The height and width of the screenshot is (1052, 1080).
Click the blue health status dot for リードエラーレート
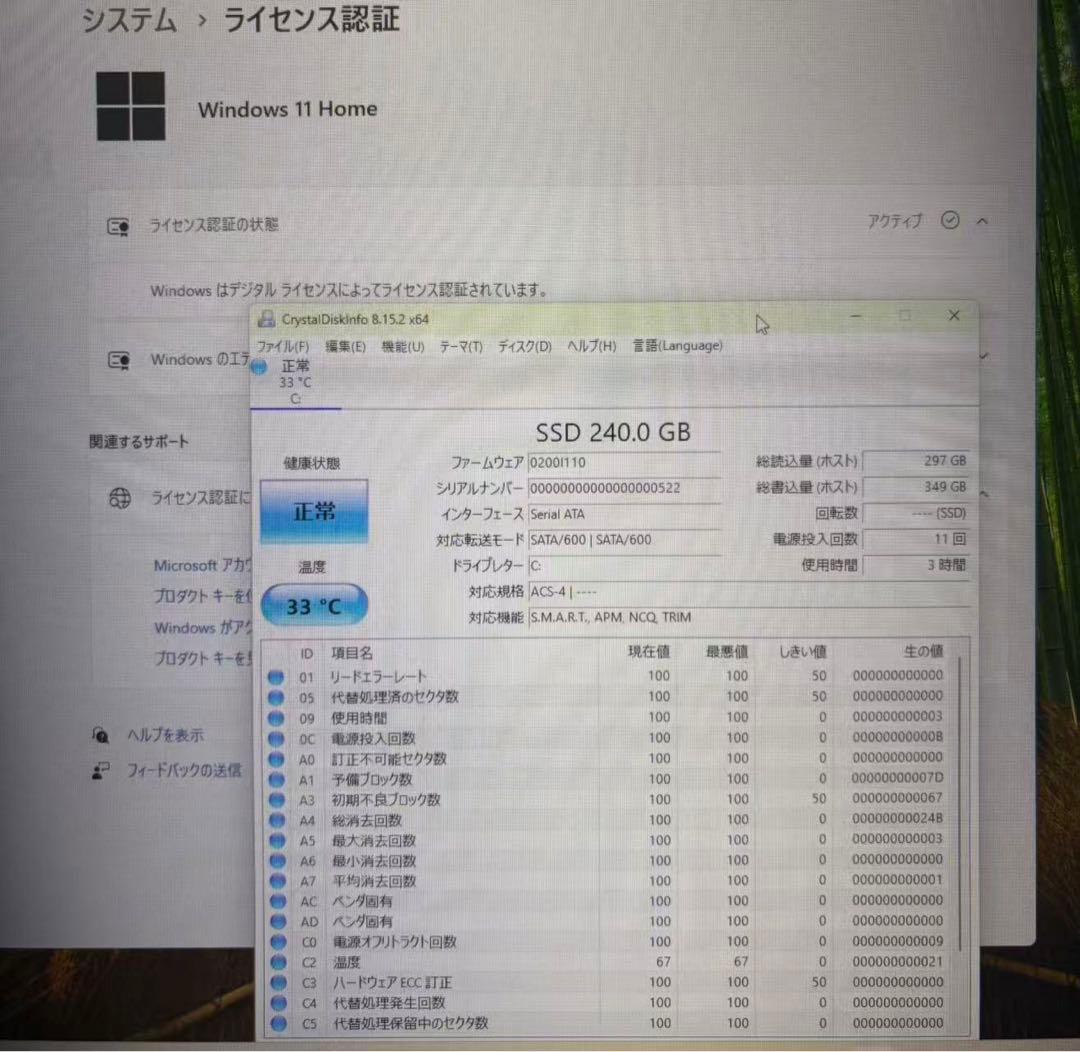click(x=276, y=675)
